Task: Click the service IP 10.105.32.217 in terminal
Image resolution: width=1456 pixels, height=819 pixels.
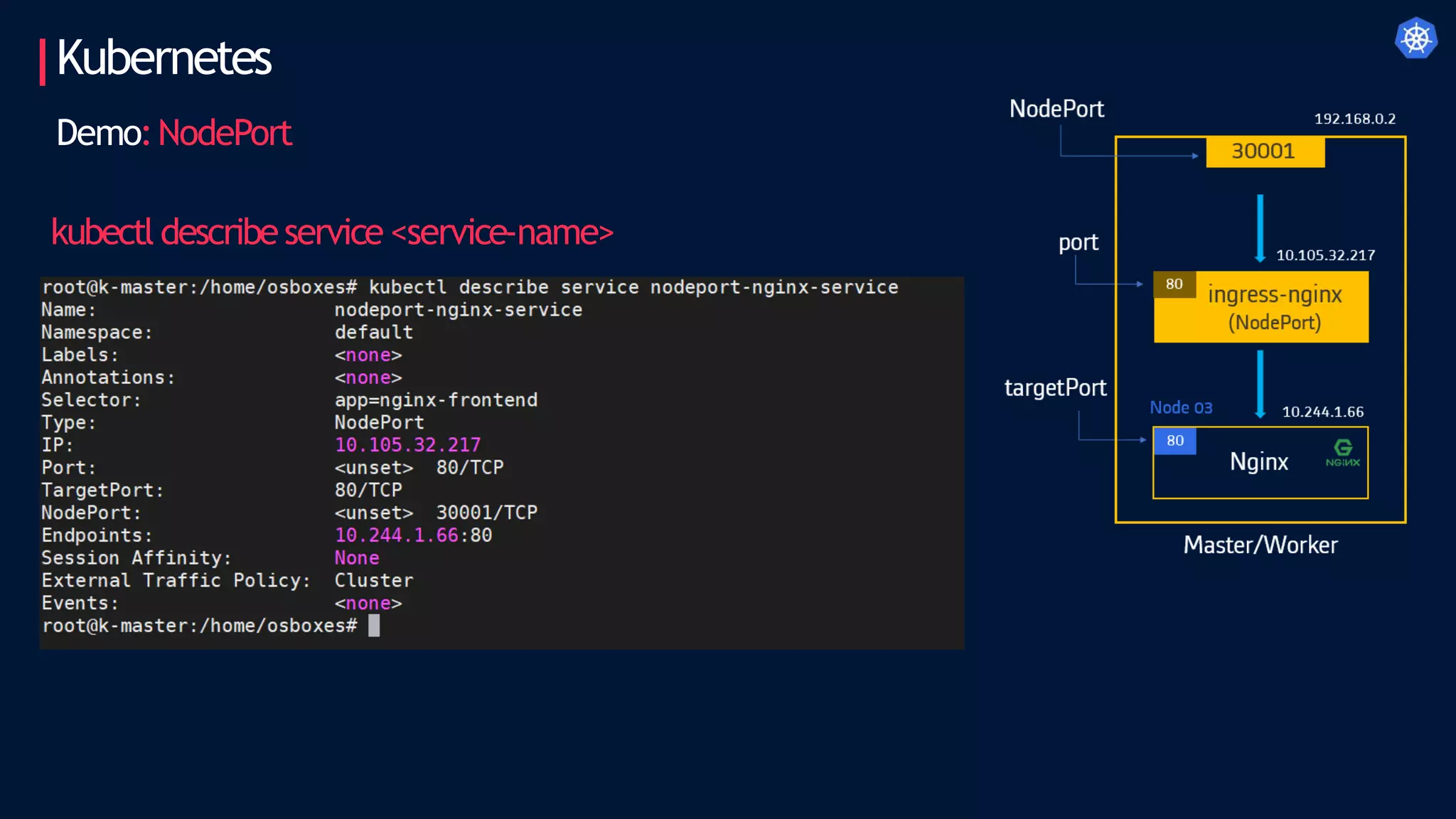Action: coord(407,445)
